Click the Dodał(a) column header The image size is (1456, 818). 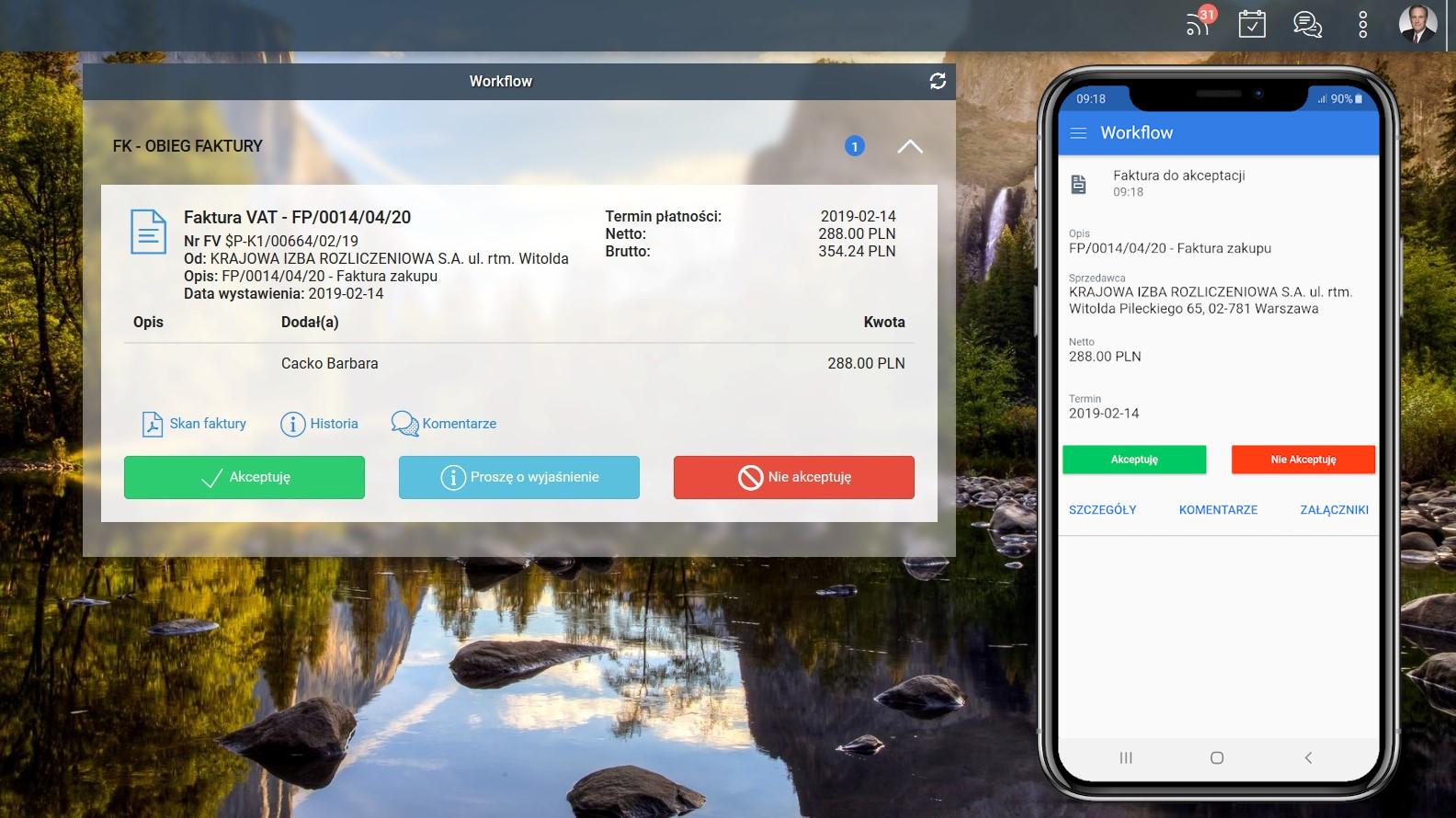(x=310, y=322)
